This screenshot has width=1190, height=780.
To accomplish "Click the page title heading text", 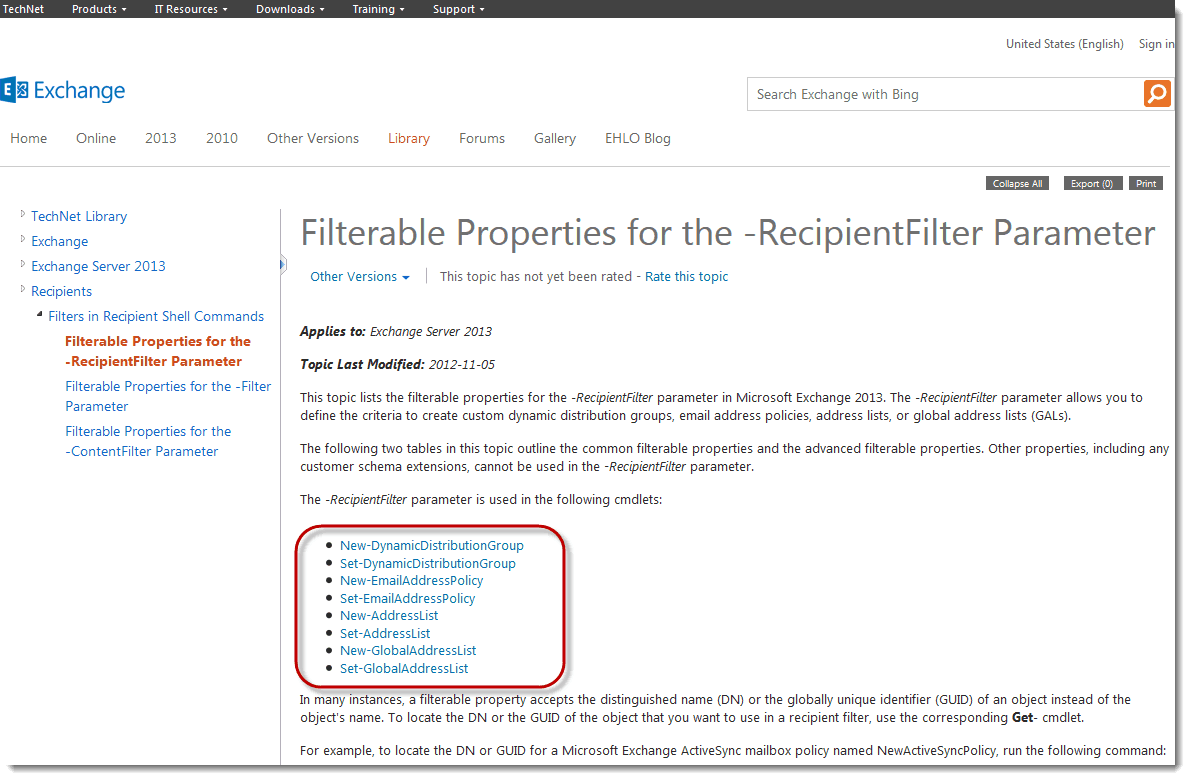I will coord(728,233).
